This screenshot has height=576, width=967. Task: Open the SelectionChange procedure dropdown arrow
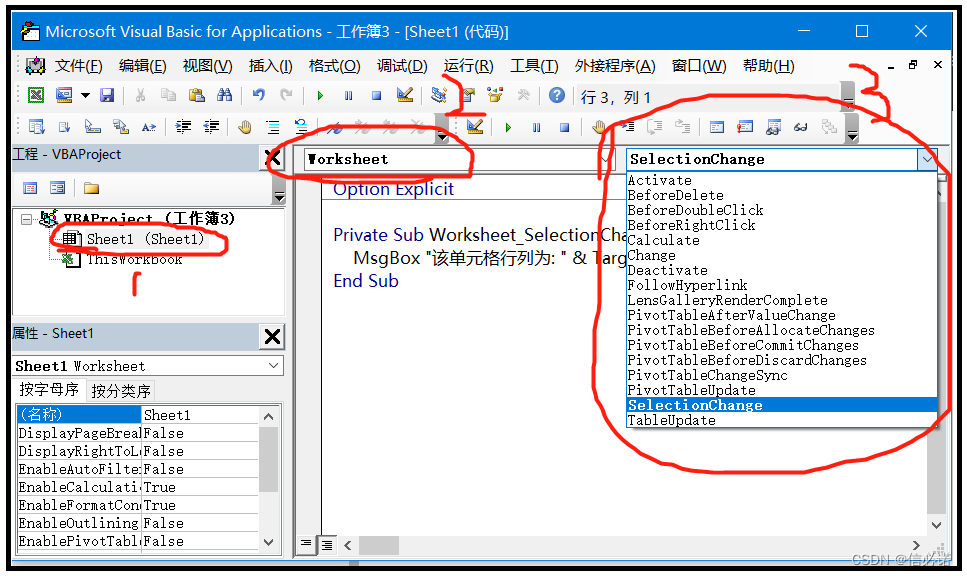click(928, 159)
